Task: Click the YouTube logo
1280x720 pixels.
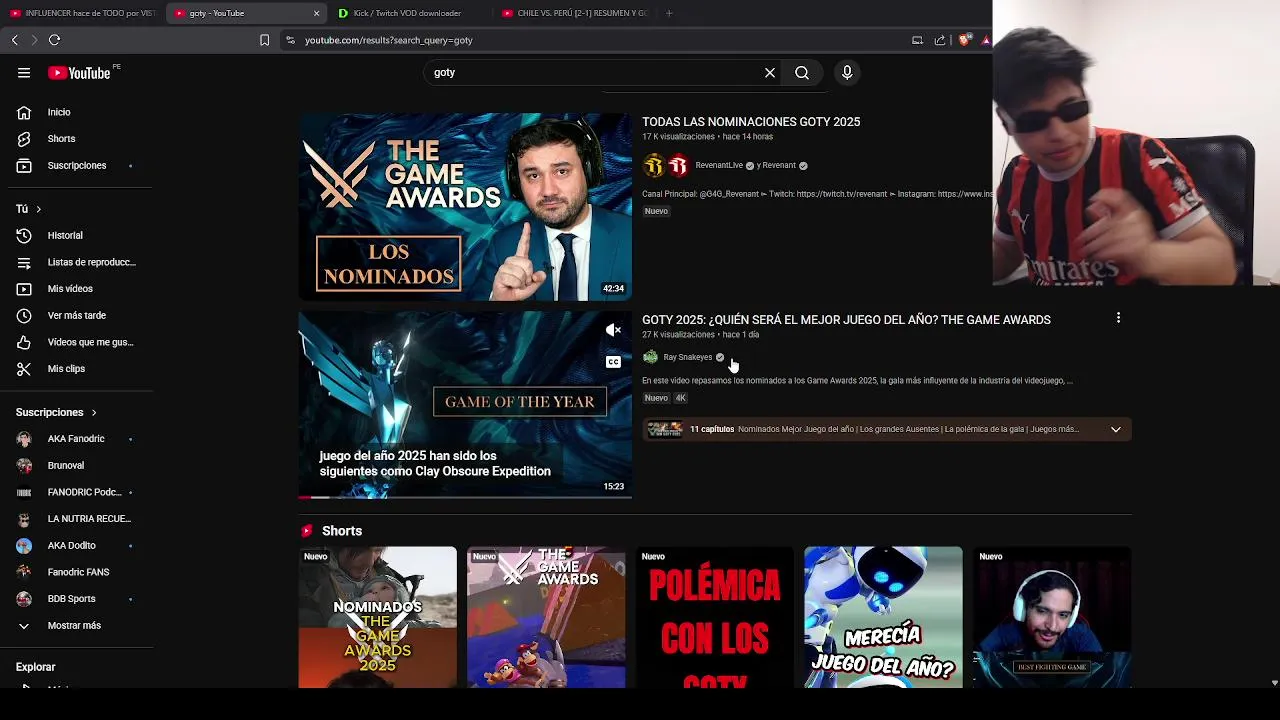Action: pyautogui.click(x=79, y=73)
